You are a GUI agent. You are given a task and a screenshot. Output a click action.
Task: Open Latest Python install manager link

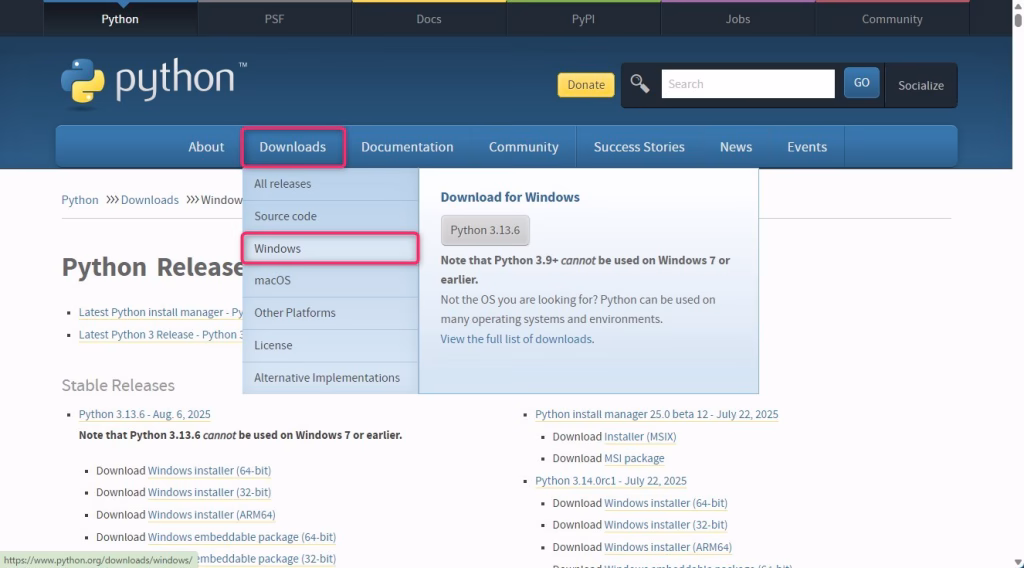pyautogui.click(x=161, y=312)
